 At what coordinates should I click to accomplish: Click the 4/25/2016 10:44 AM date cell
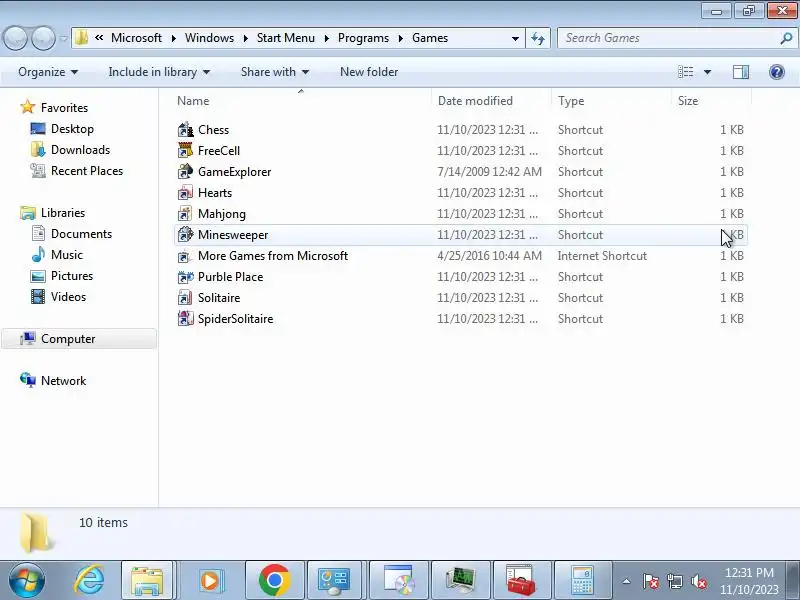coord(489,256)
